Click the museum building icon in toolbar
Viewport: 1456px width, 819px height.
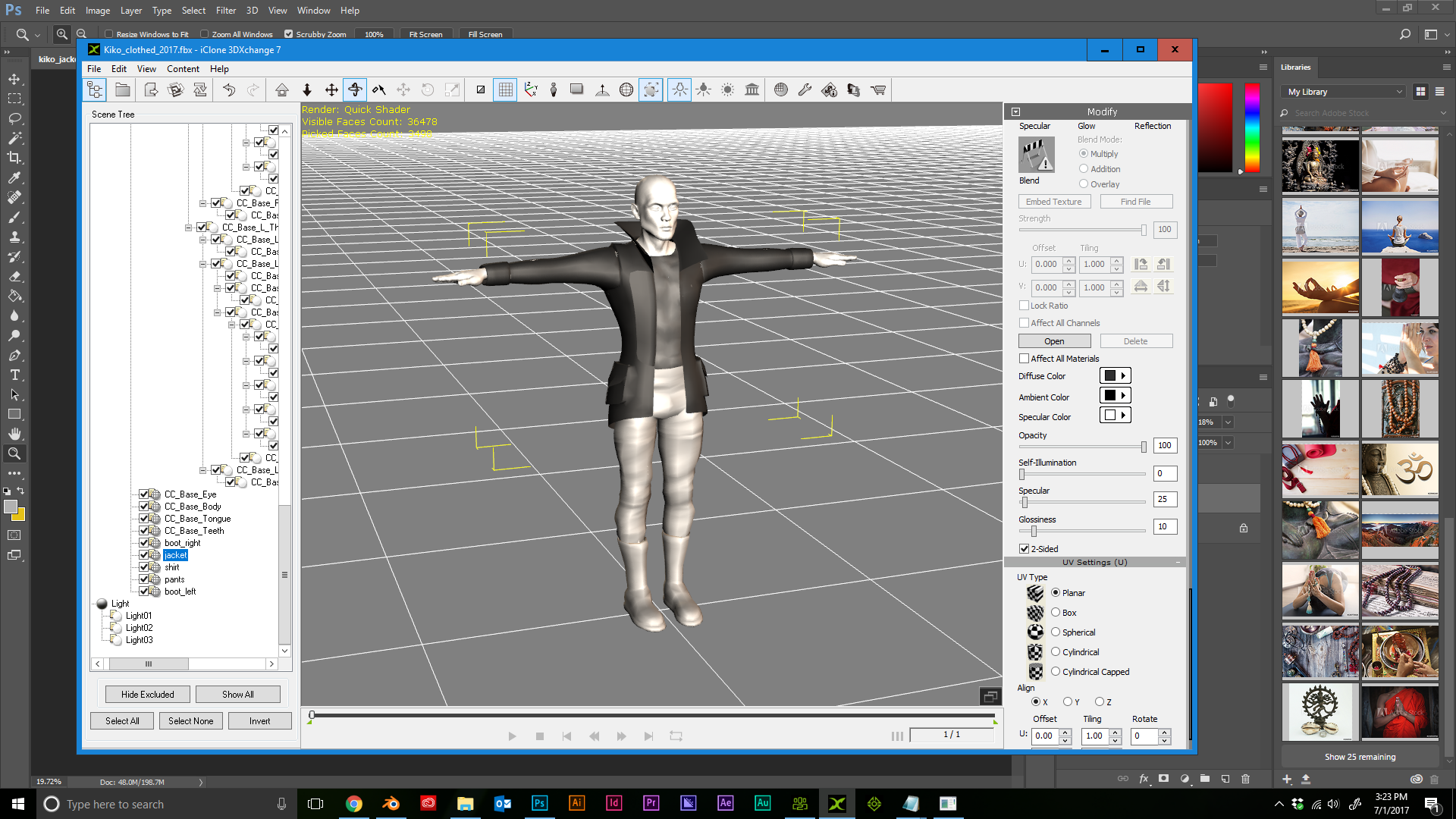752,90
